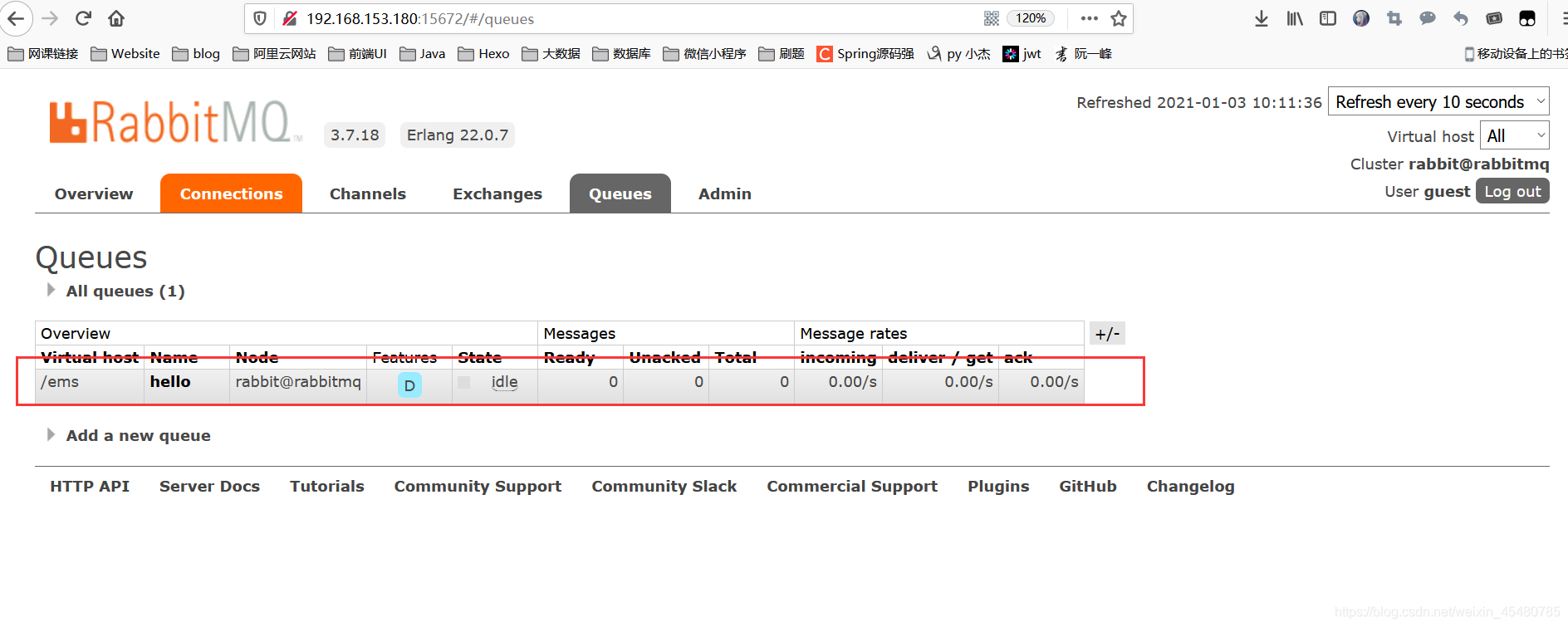Click the idle state text
1568x627 pixels.
tap(504, 382)
